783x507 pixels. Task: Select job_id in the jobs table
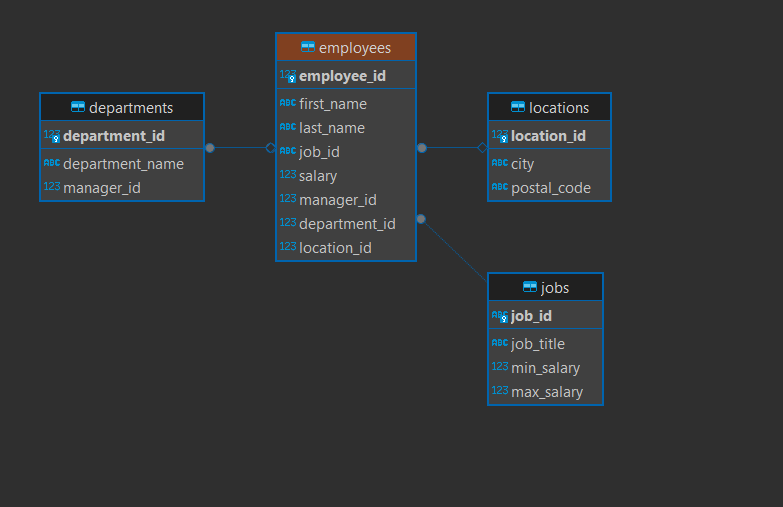[545, 315]
